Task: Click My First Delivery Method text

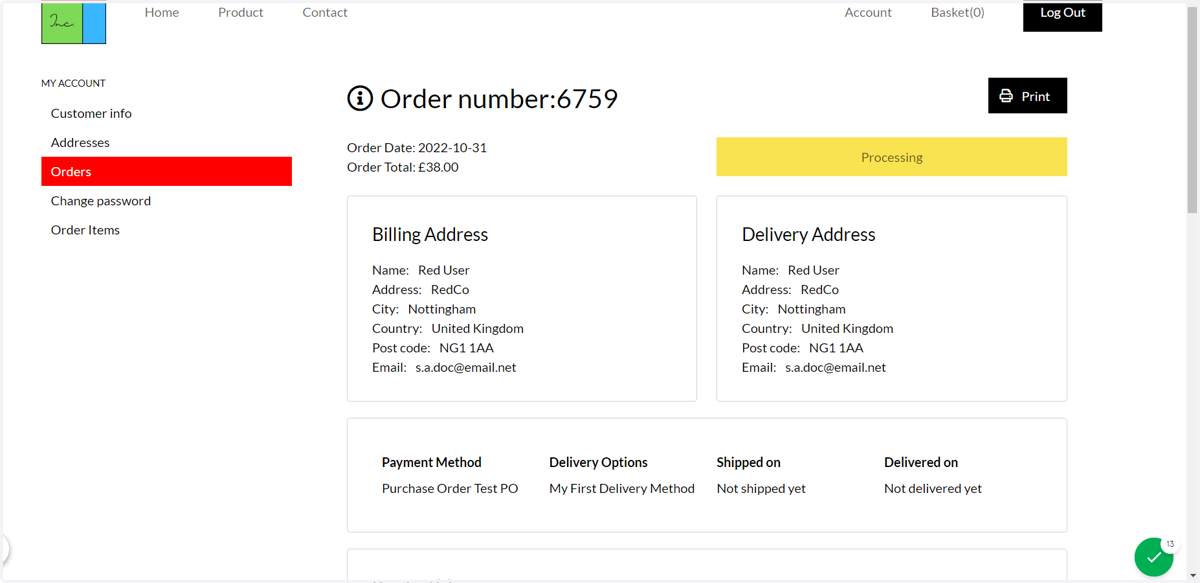Action: [x=622, y=488]
